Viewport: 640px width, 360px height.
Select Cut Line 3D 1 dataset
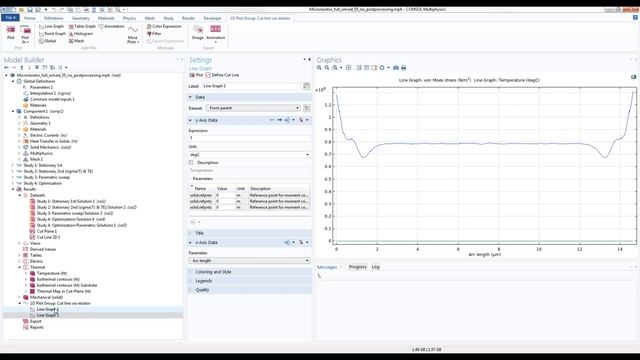click(49, 237)
